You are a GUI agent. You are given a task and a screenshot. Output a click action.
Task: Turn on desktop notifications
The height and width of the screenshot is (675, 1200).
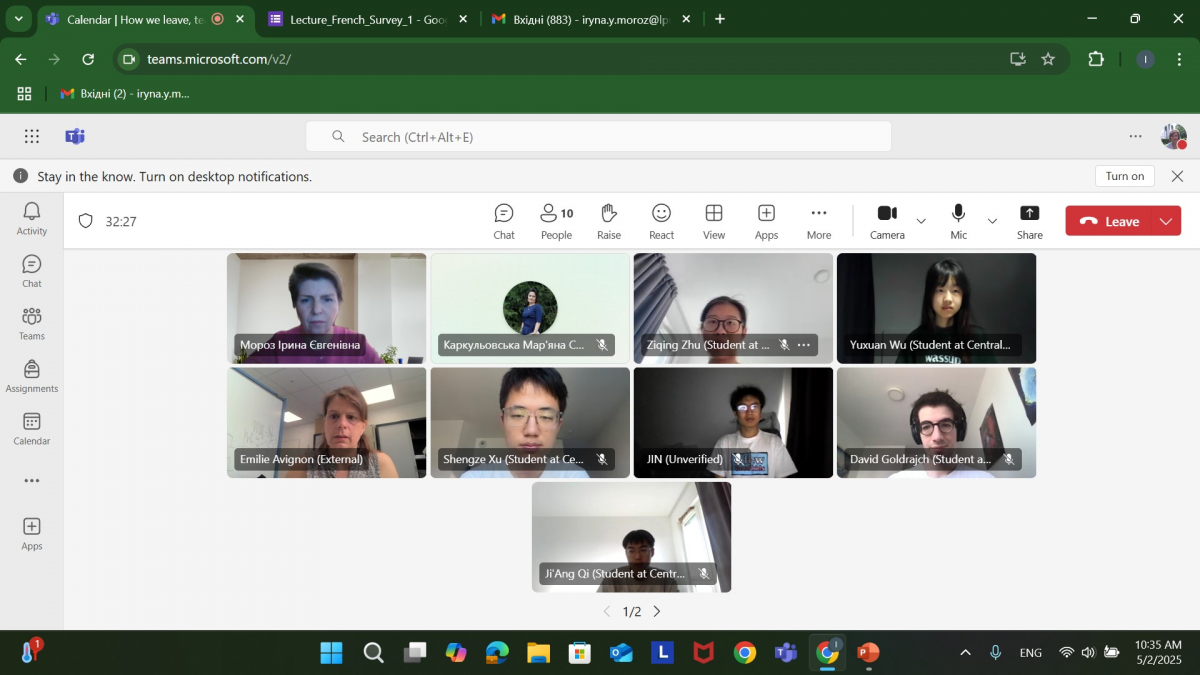point(1125,176)
